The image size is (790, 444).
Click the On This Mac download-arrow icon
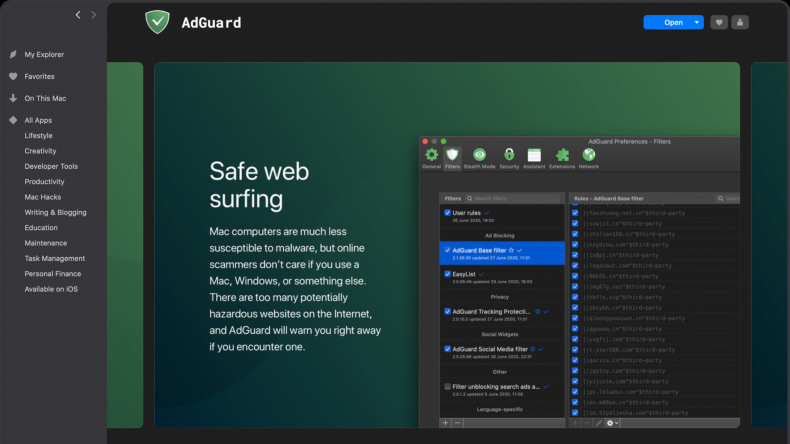tap(13, 98)
